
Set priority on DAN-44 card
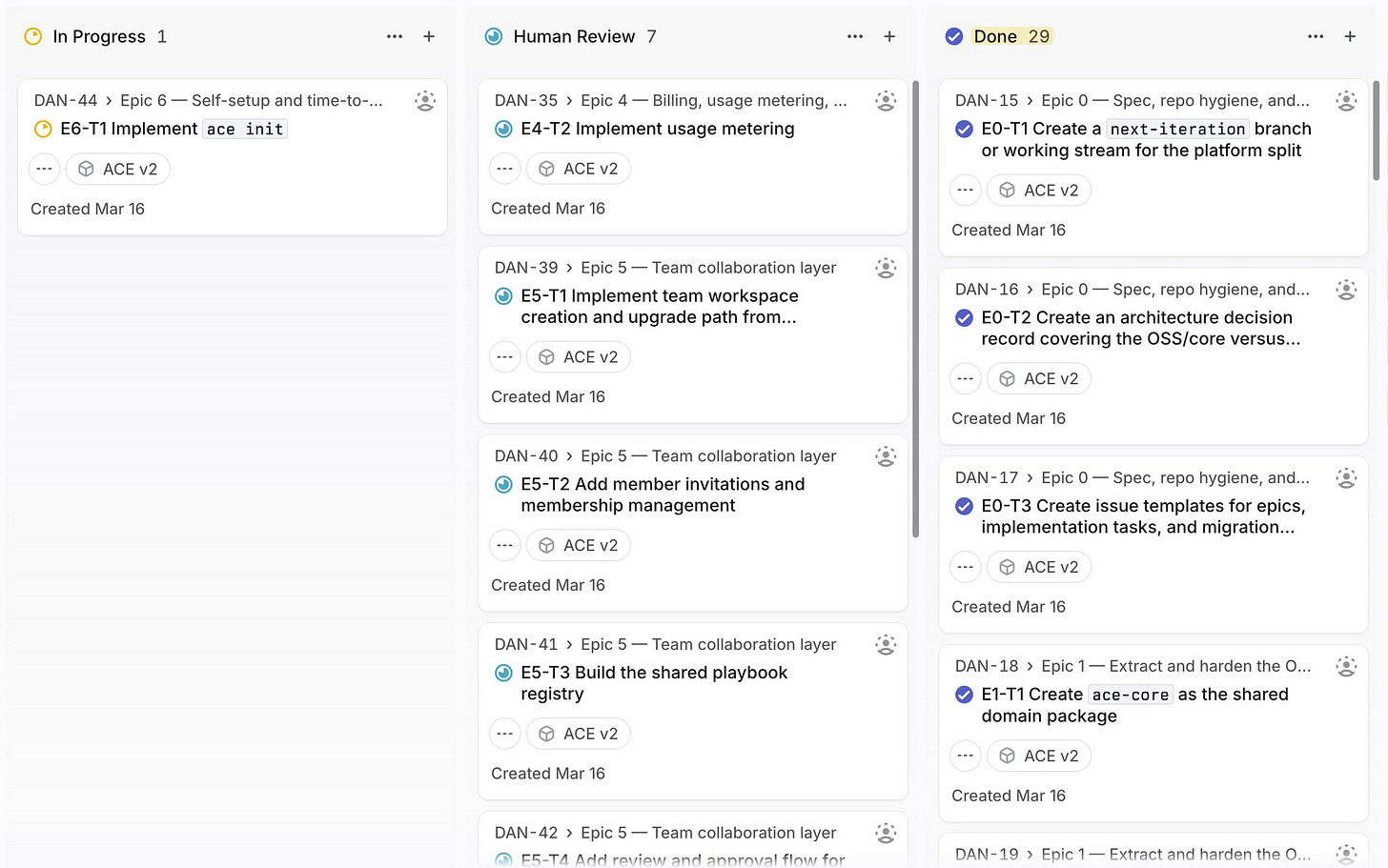pyautogui.click(x=45, y=169)
